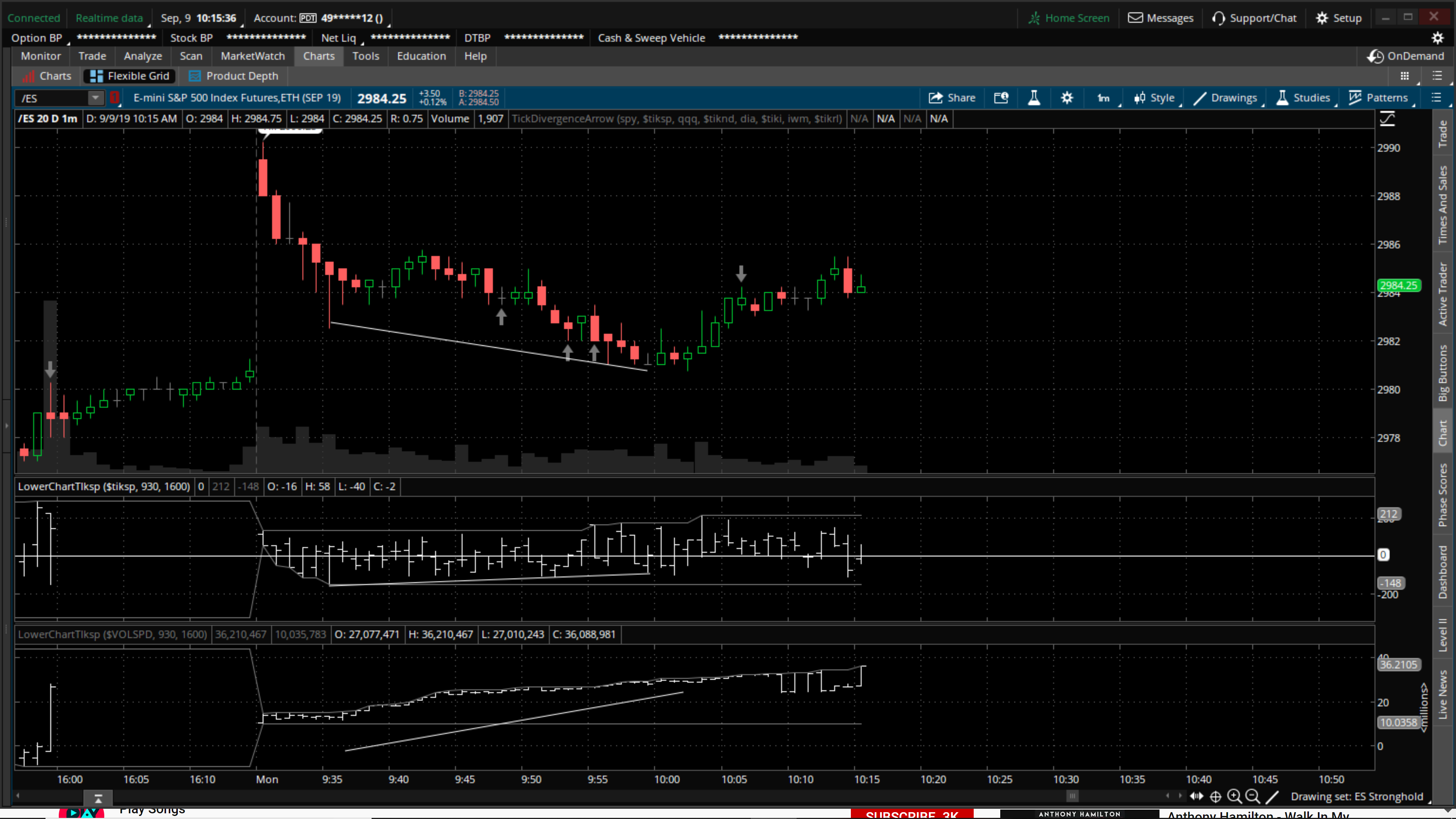This screenshot has width=1456, height=819.
Task: Click the zoom in magnifier icon
Action: pos(1235,796)
